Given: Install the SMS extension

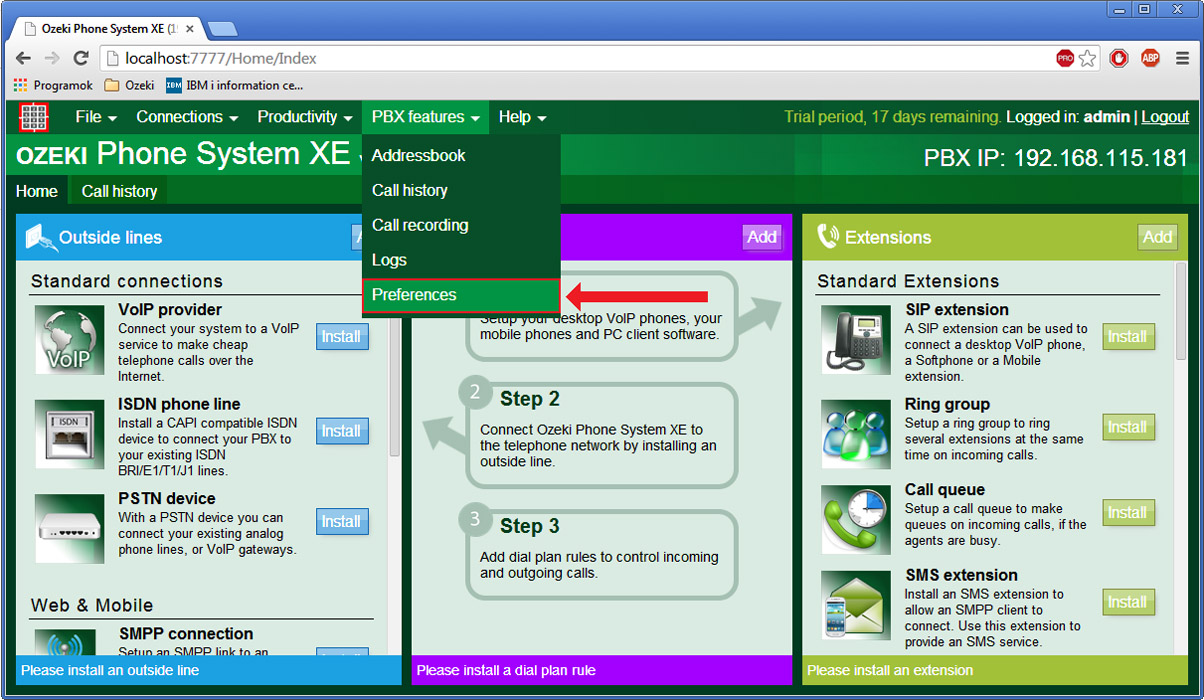Looking at the screenshot, I should pyautogui.click(x=1128, y=602).
